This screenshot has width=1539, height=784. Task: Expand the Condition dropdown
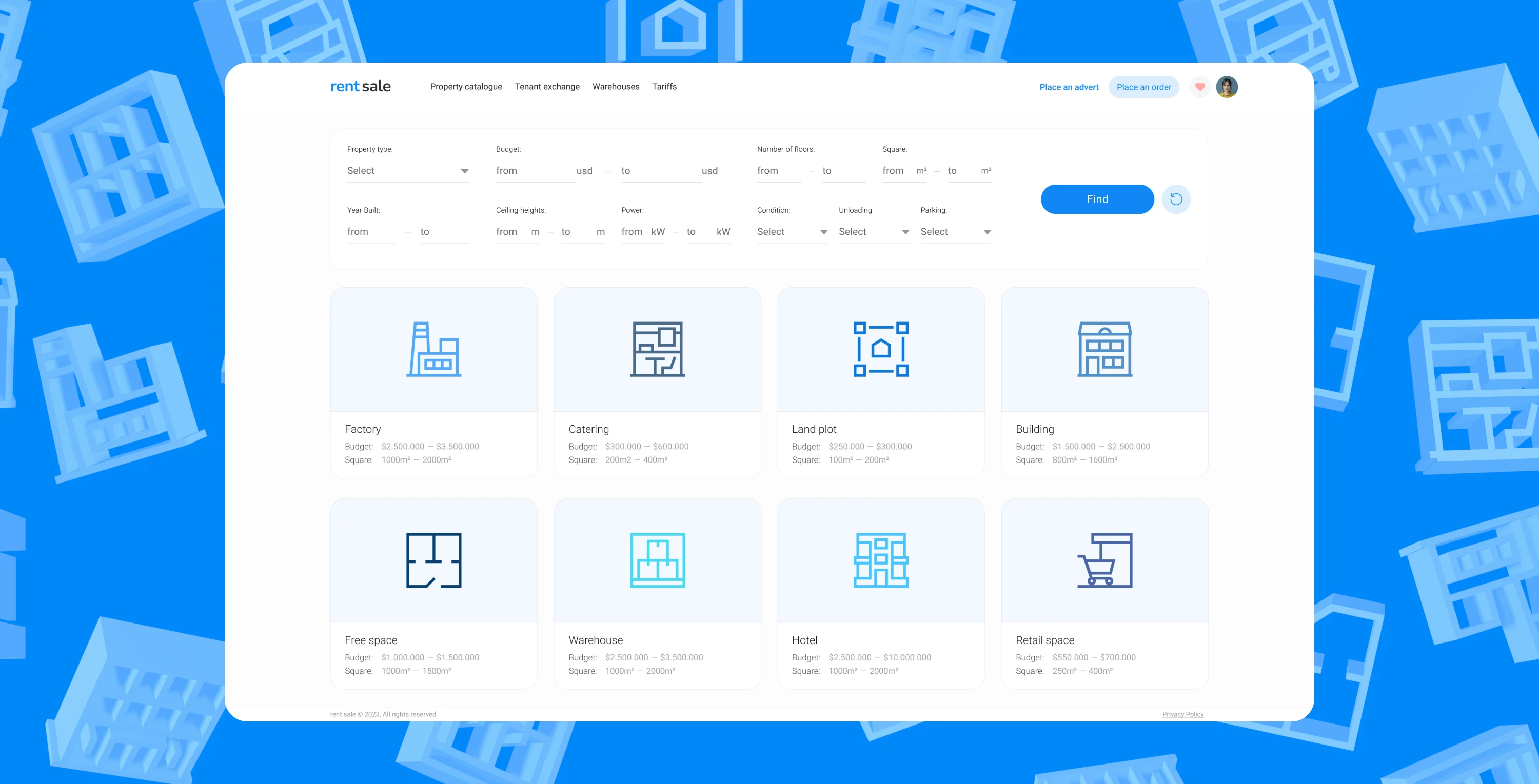pyautogui.click(x=792, y=232)
